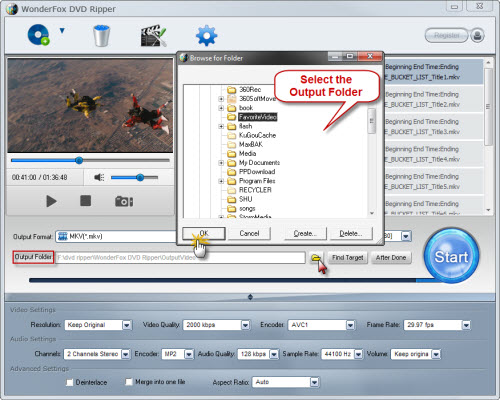Open the Sample Rate 44100 Hz dropdown

(358, 354)
